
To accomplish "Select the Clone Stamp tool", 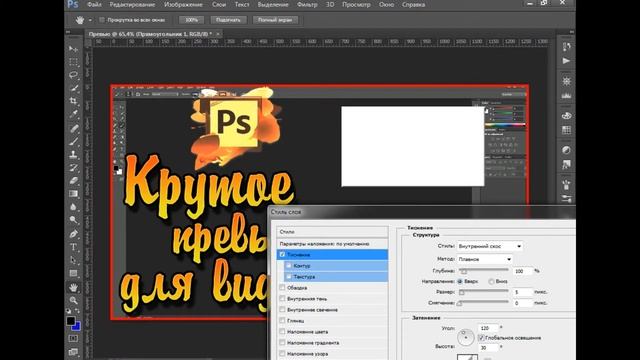I will pyautogui.click(x=73, y=155).
